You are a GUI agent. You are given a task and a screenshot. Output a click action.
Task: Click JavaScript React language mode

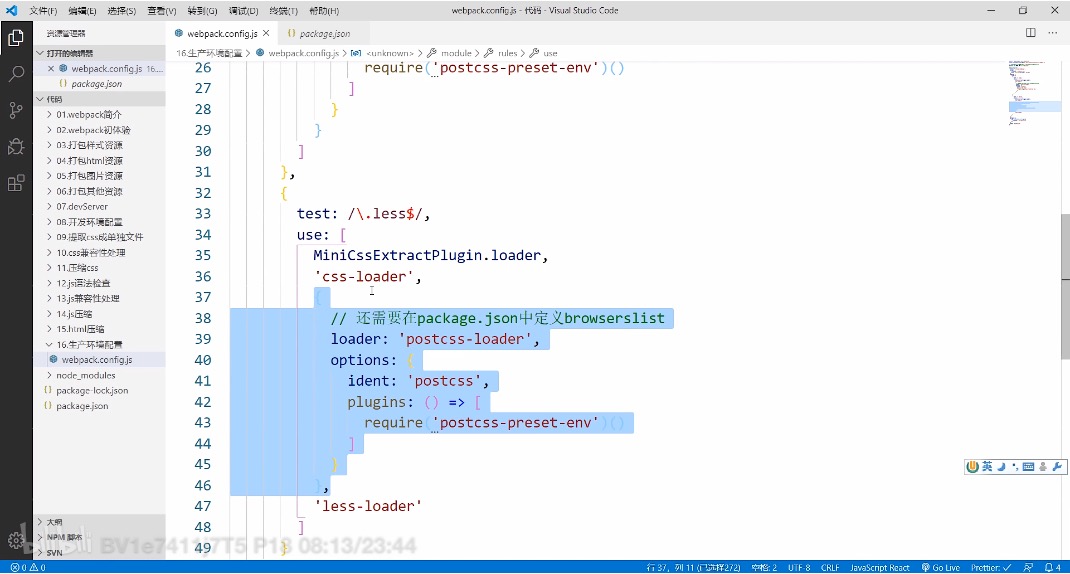click(880, 567)
